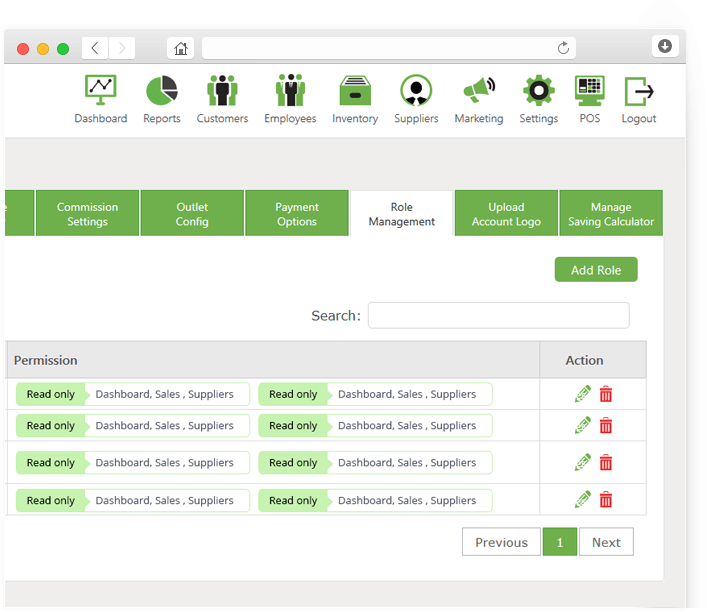Click the Logout icon

pos(639,92)
